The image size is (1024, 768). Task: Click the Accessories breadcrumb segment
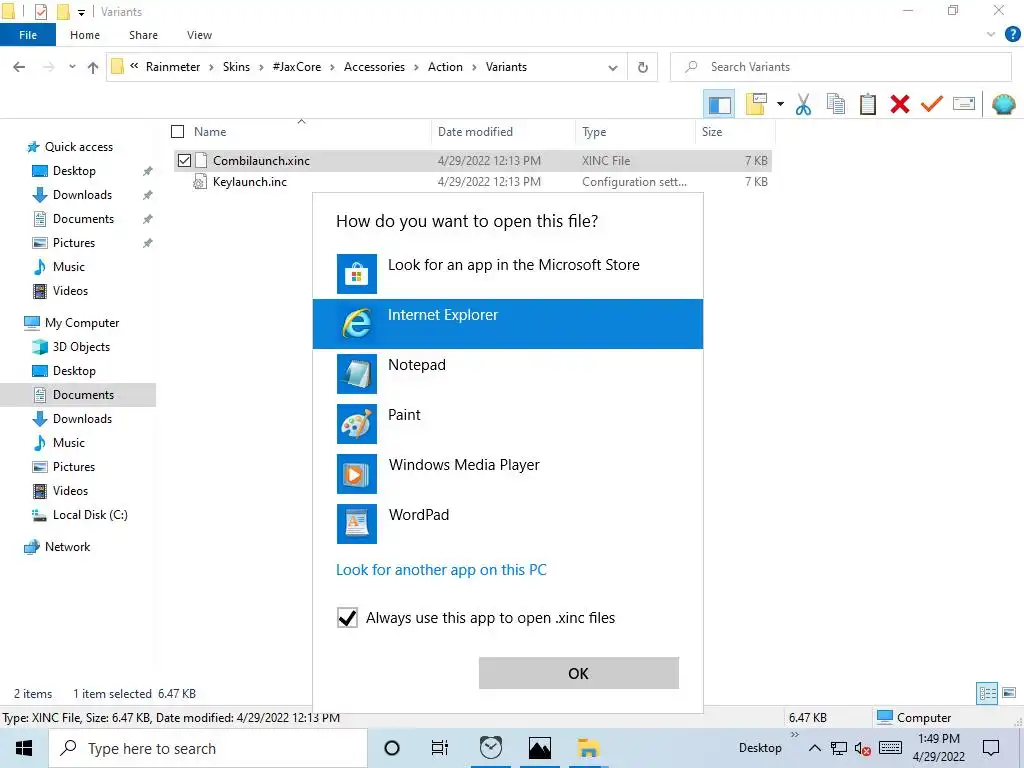coord(374,67)
